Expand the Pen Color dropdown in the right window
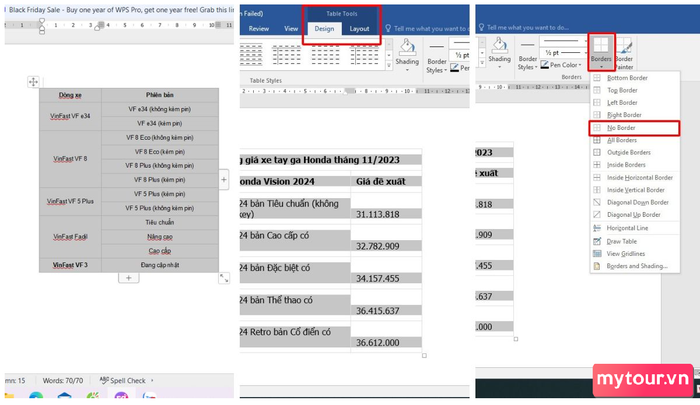The width and height of the screenshot is (700, 405). point(580,65)
